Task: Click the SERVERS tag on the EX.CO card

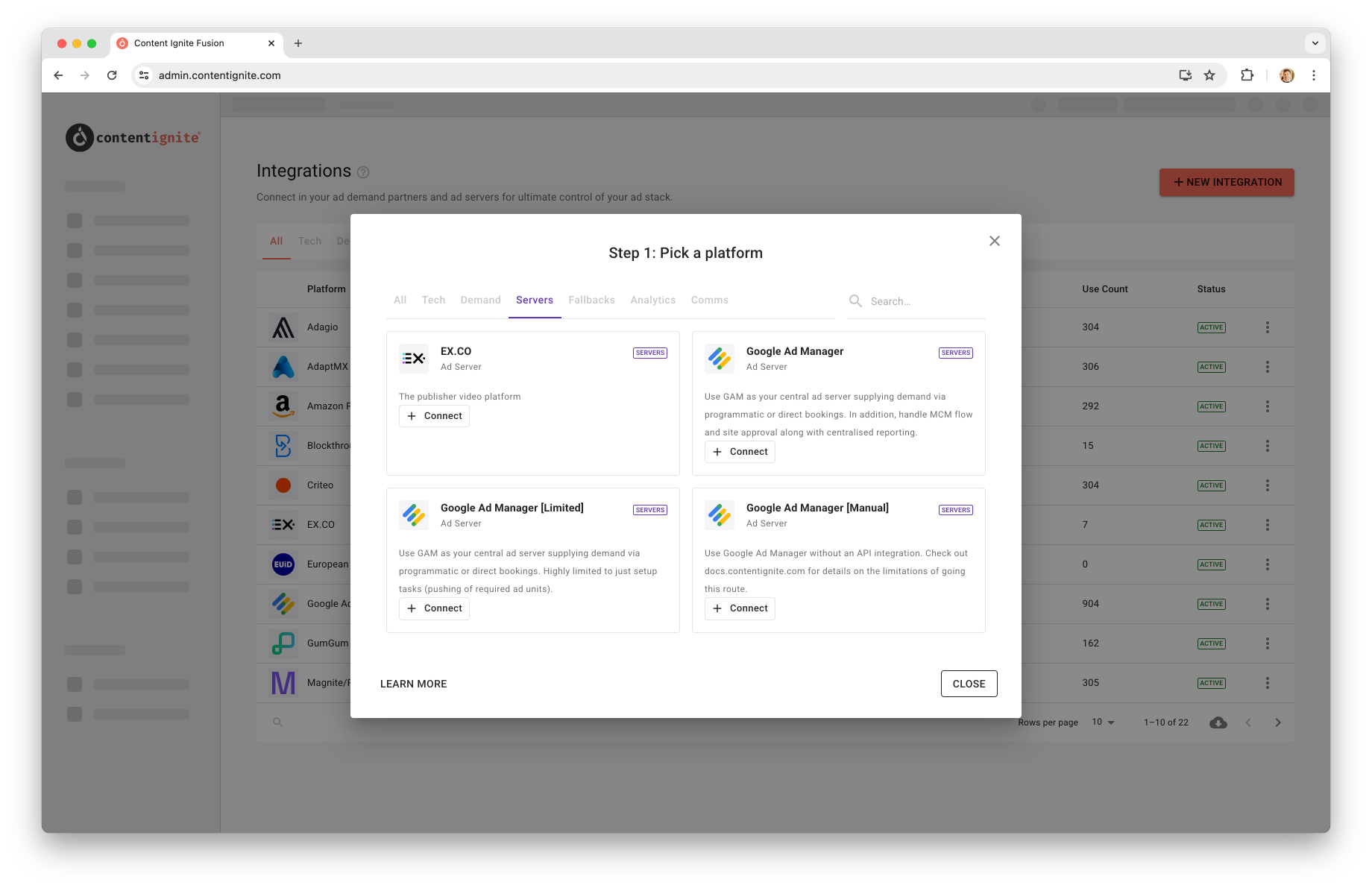Action: pos(650,353)
